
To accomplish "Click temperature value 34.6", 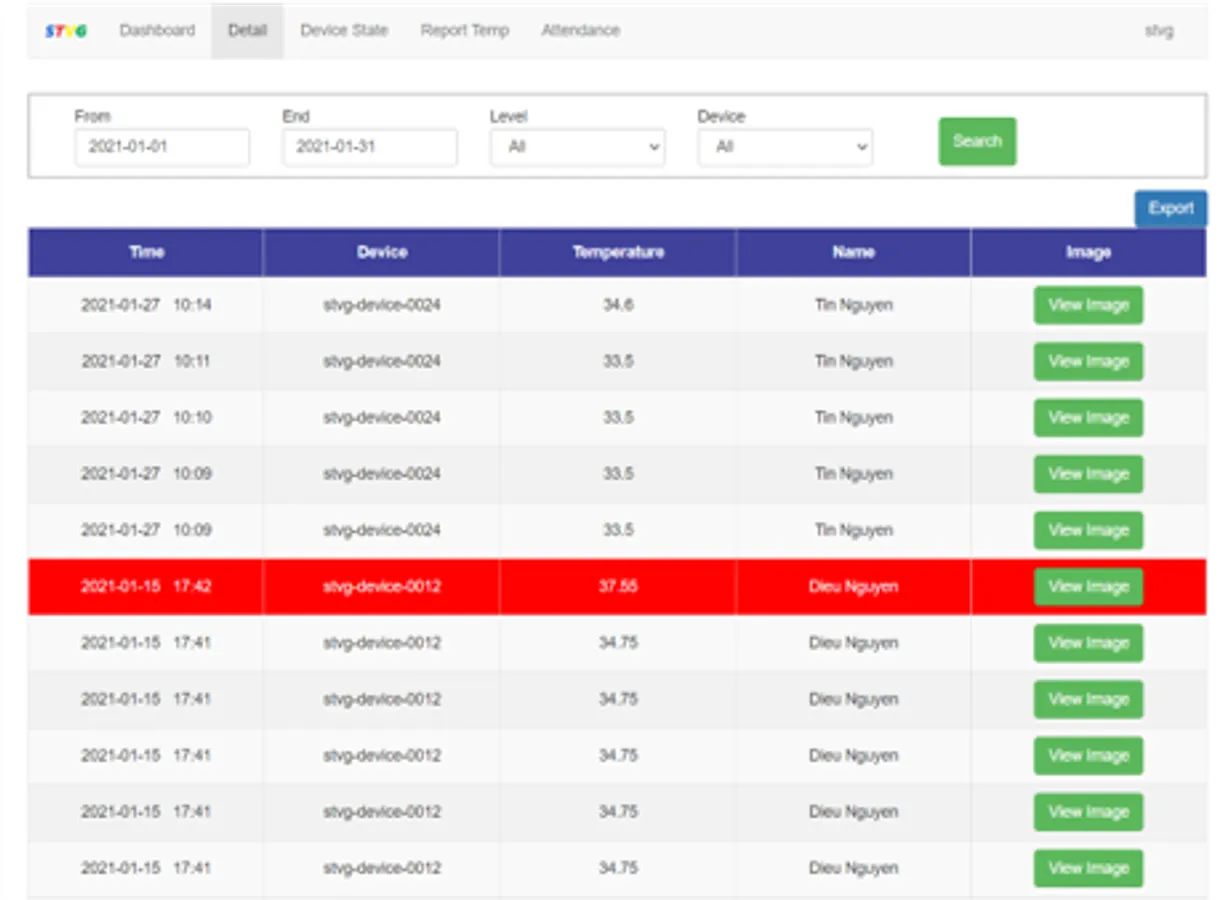I will [618, 305].
